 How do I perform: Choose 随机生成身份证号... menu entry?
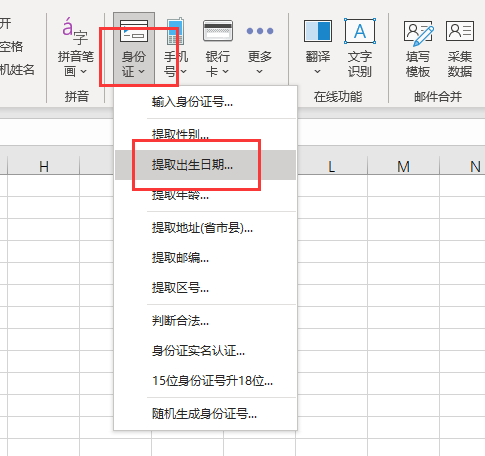pyautogui.click(x=205, y=414)
